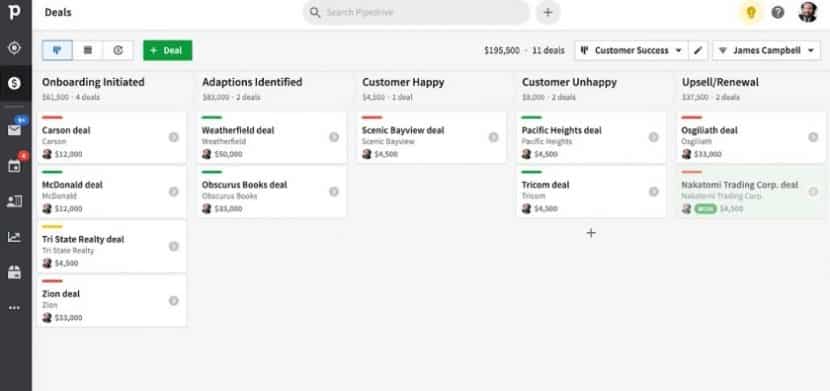Open the Weatherfield deal card

[x=272, y=138]
